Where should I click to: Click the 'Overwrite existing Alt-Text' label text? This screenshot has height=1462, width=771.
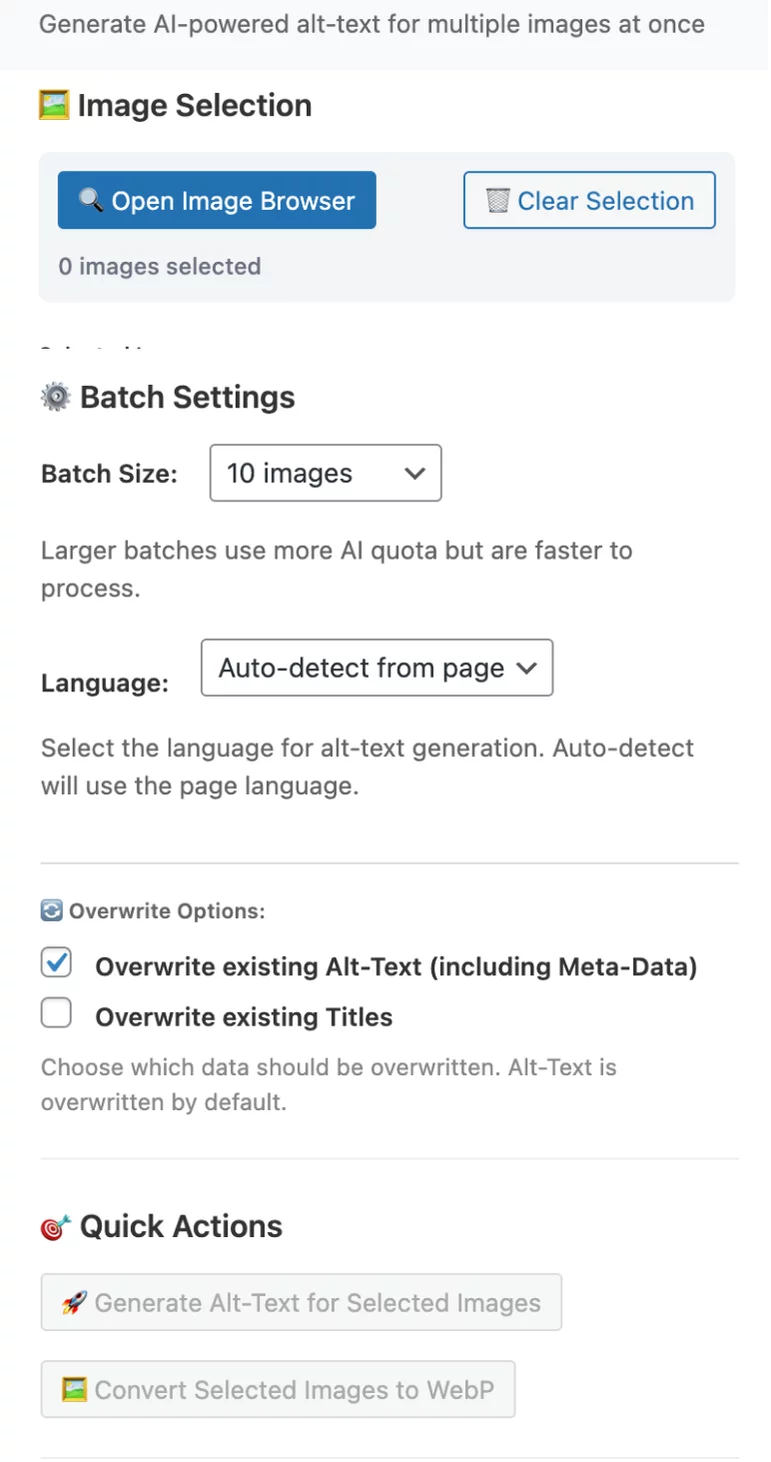pos(395,967)
